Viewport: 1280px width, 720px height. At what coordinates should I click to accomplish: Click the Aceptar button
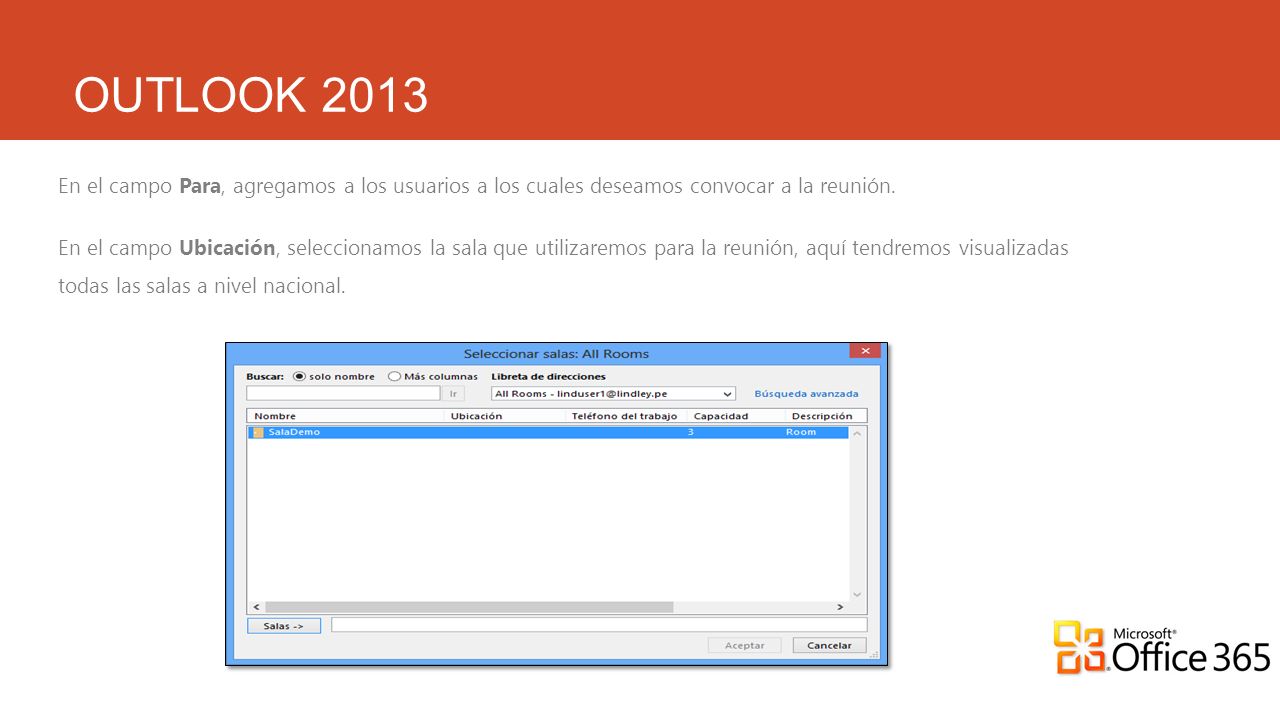tap(744, 645)
